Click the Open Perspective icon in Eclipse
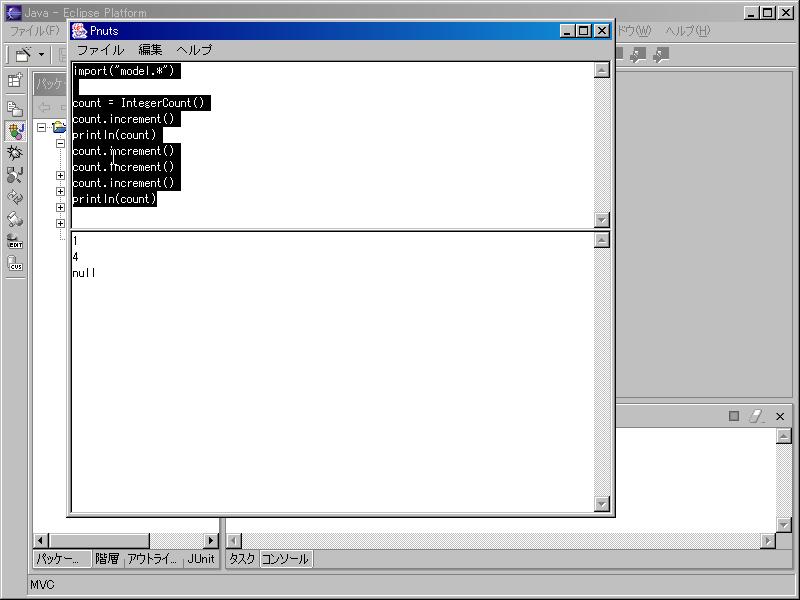This screenshot has width=800, height=600. (15, 80)
